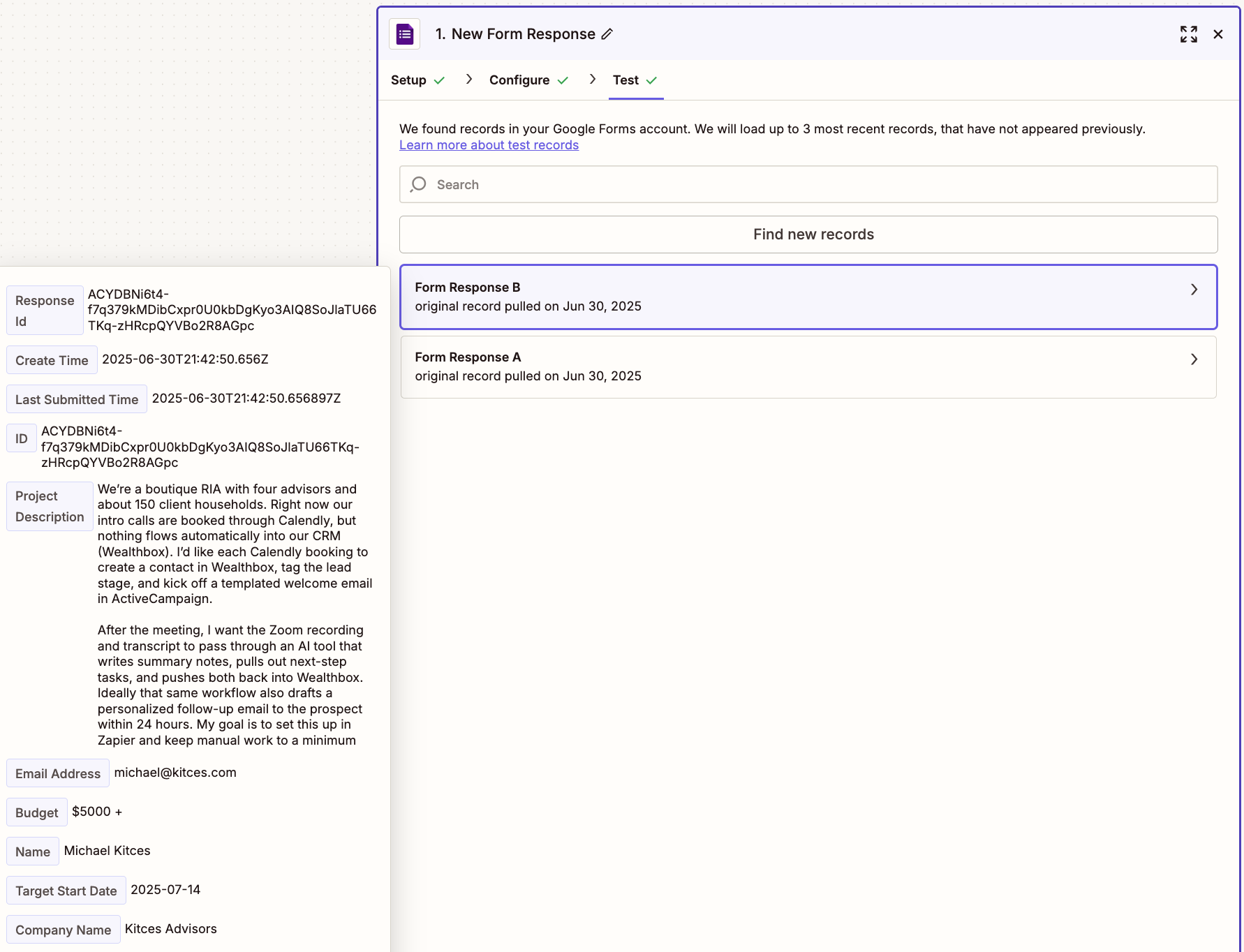
Task: Click the step title New Form Response
Action: pos(524,34)
